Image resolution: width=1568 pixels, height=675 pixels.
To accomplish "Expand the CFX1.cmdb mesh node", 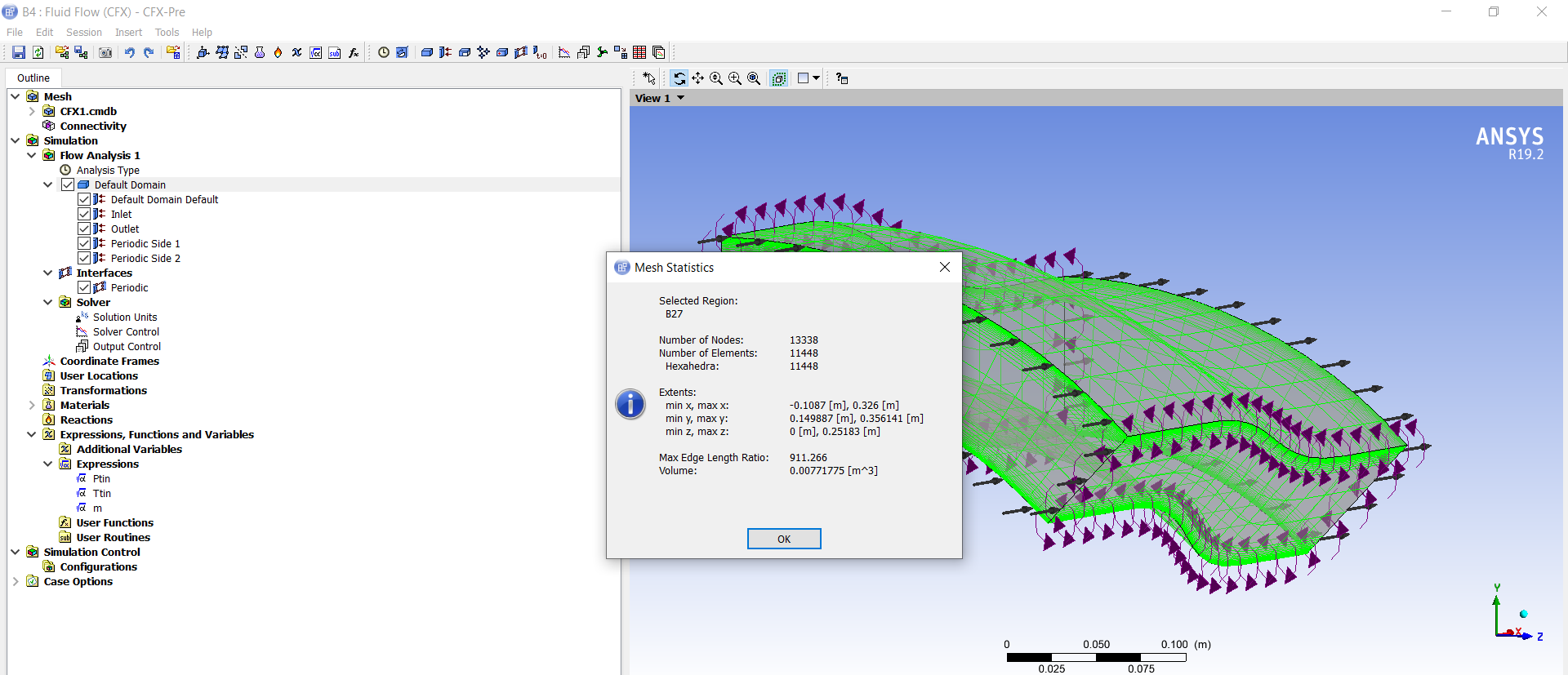I will click(x=32, y=111).
